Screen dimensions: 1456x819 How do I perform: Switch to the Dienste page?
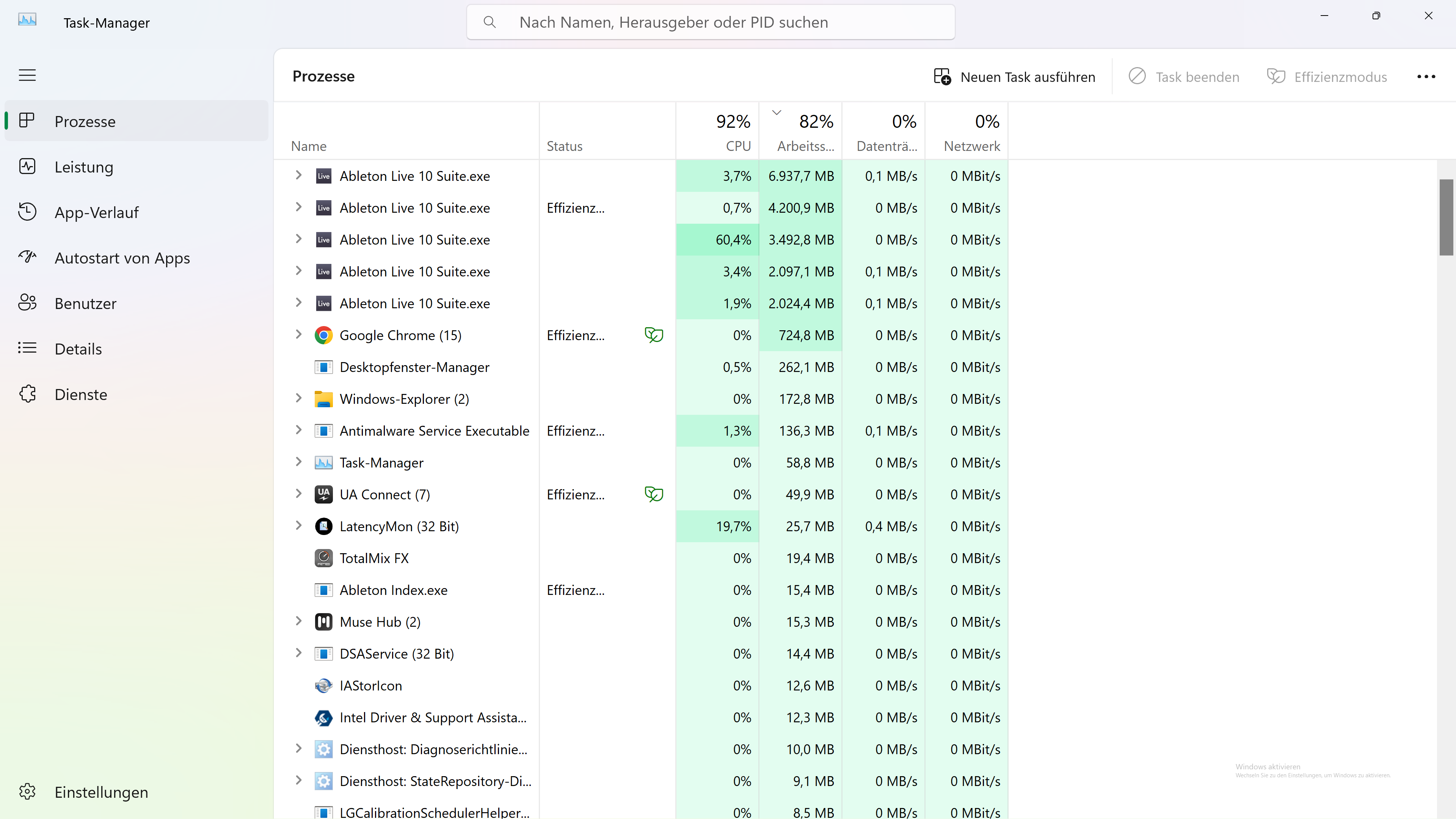click(136, 394)
